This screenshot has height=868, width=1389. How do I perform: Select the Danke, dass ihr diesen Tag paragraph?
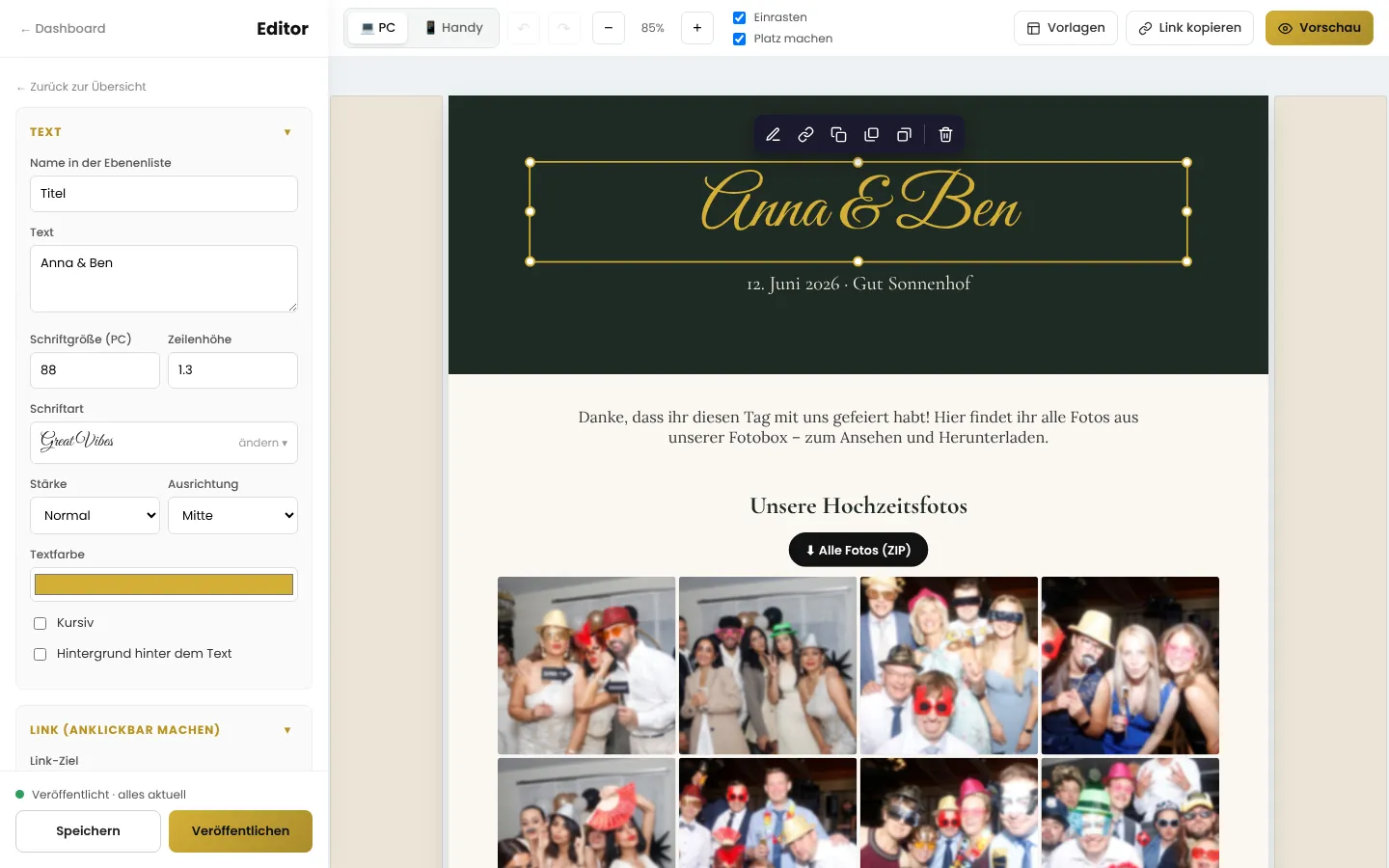click(858, 427)
